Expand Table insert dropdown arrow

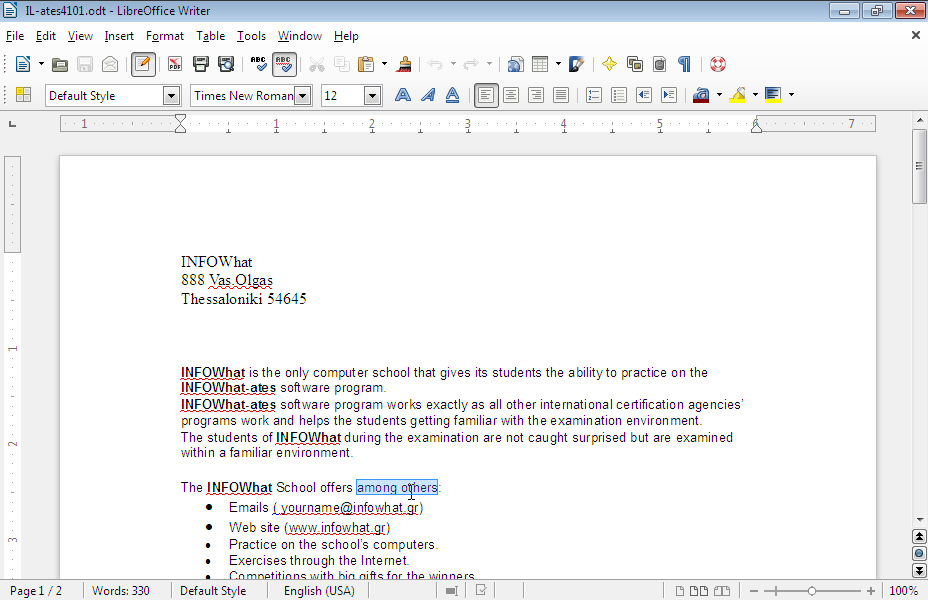[x=558, y=64]
